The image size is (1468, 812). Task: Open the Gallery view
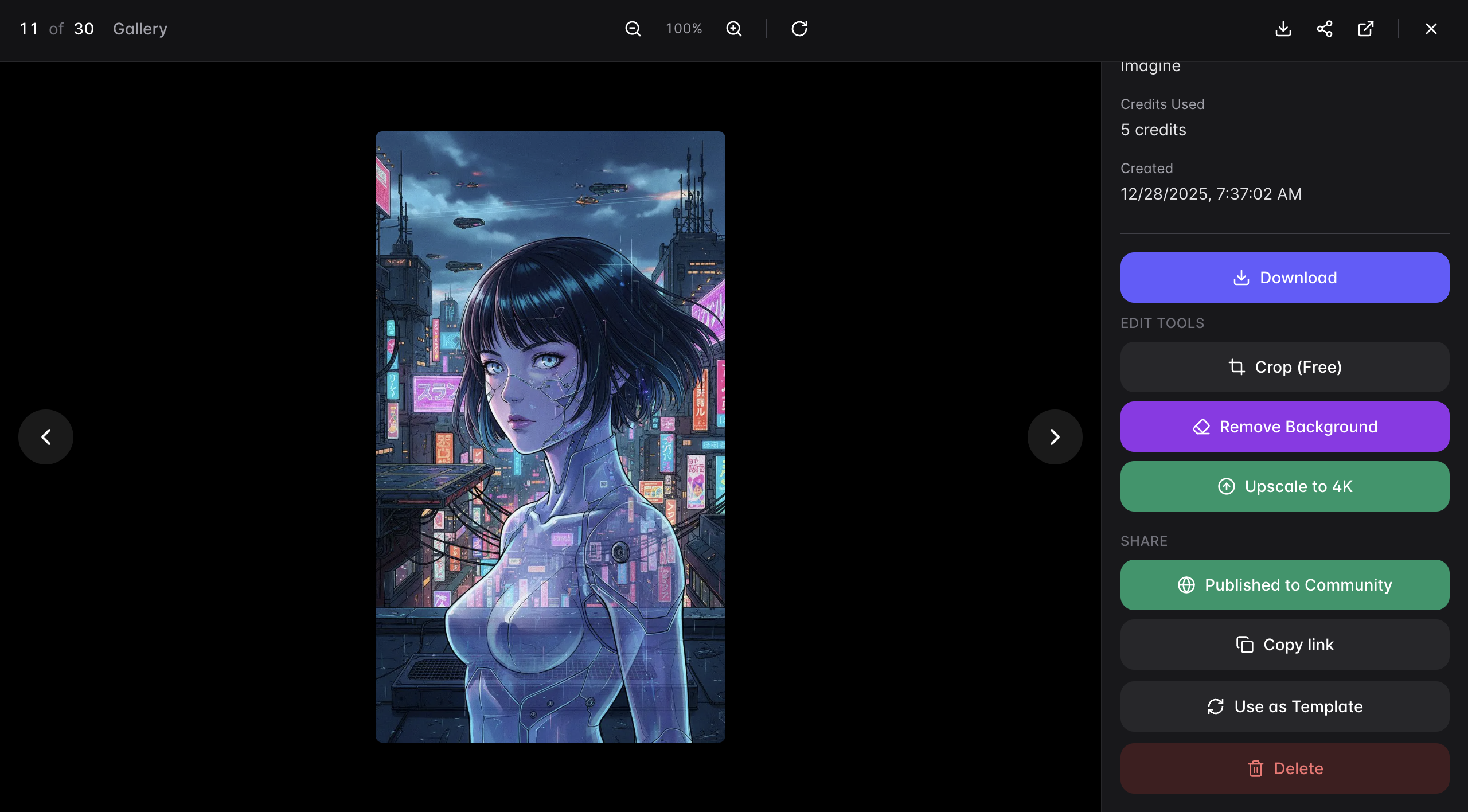point(140,28)
